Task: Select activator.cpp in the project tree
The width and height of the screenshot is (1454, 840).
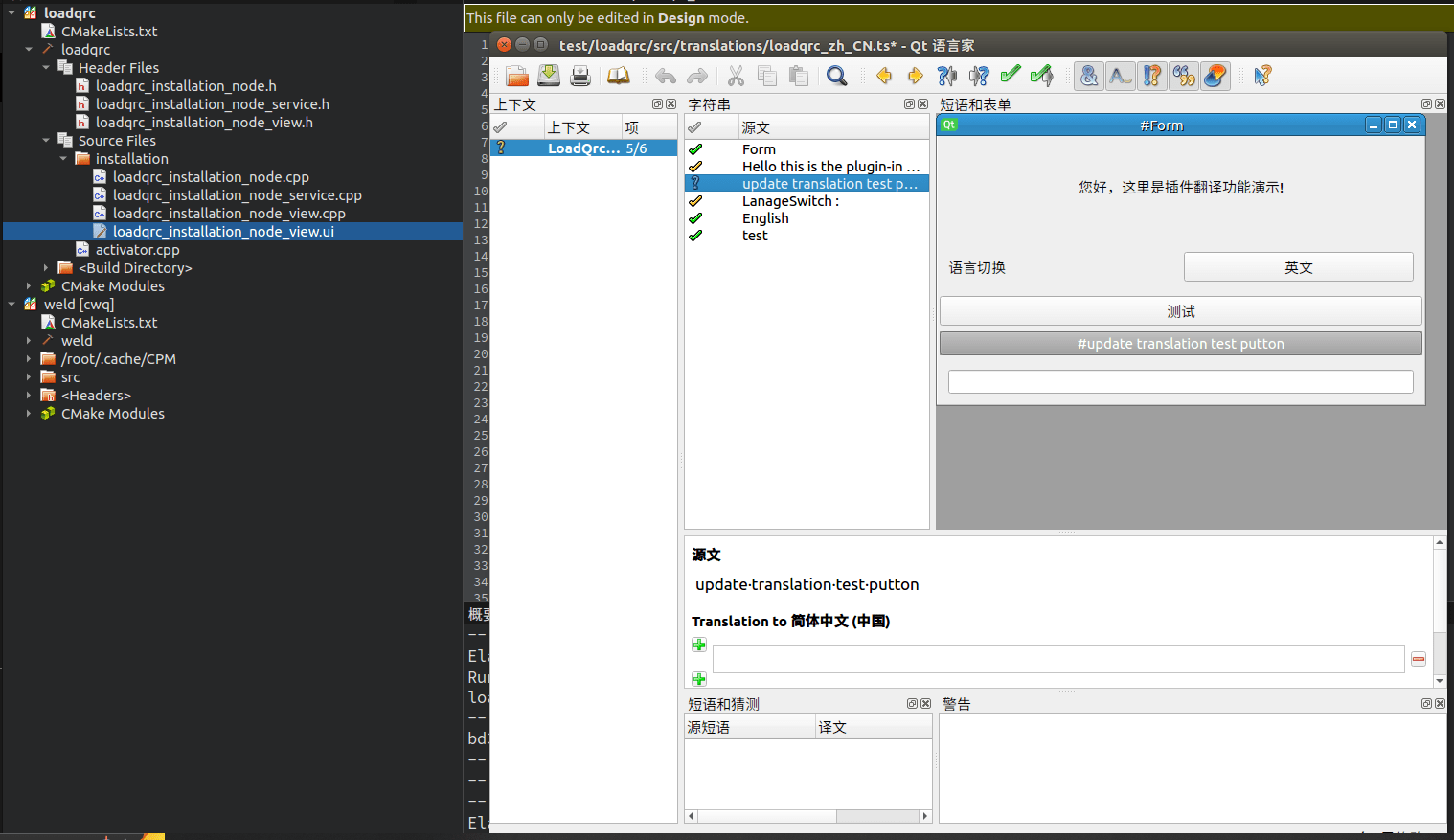Action: point(137,250)
